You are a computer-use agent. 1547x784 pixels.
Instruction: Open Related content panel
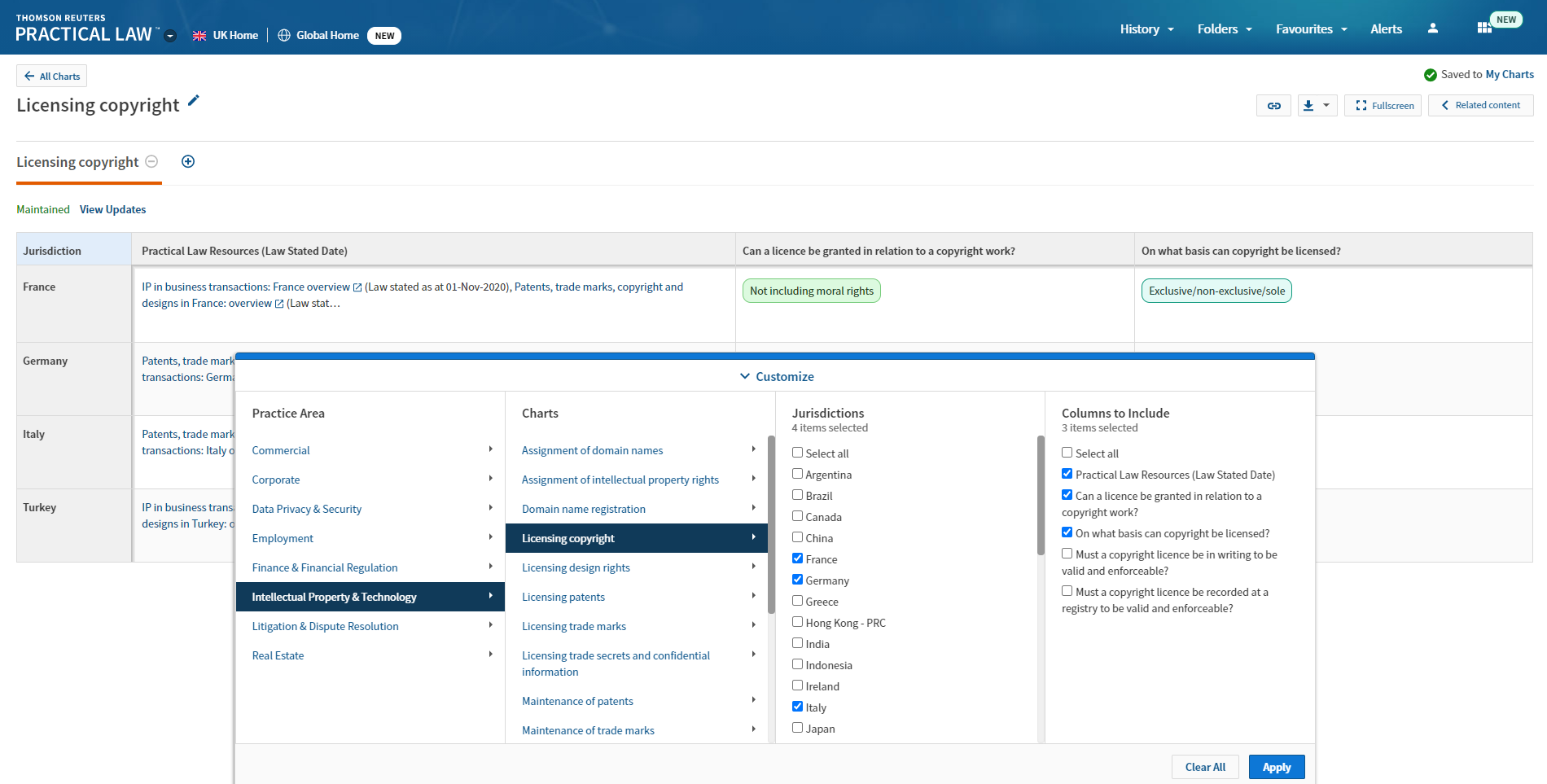[x=1480, y=105]
